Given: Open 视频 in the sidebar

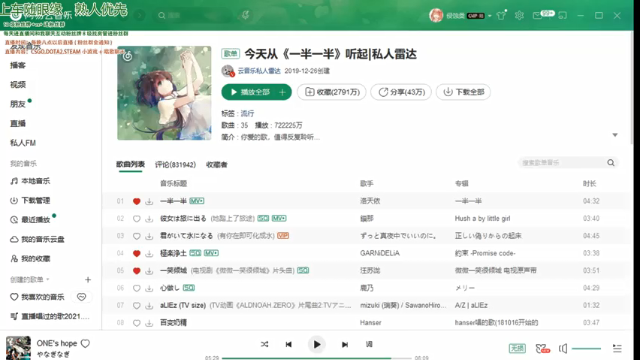Looking at the screenshot, I should [x=18, y=84].
